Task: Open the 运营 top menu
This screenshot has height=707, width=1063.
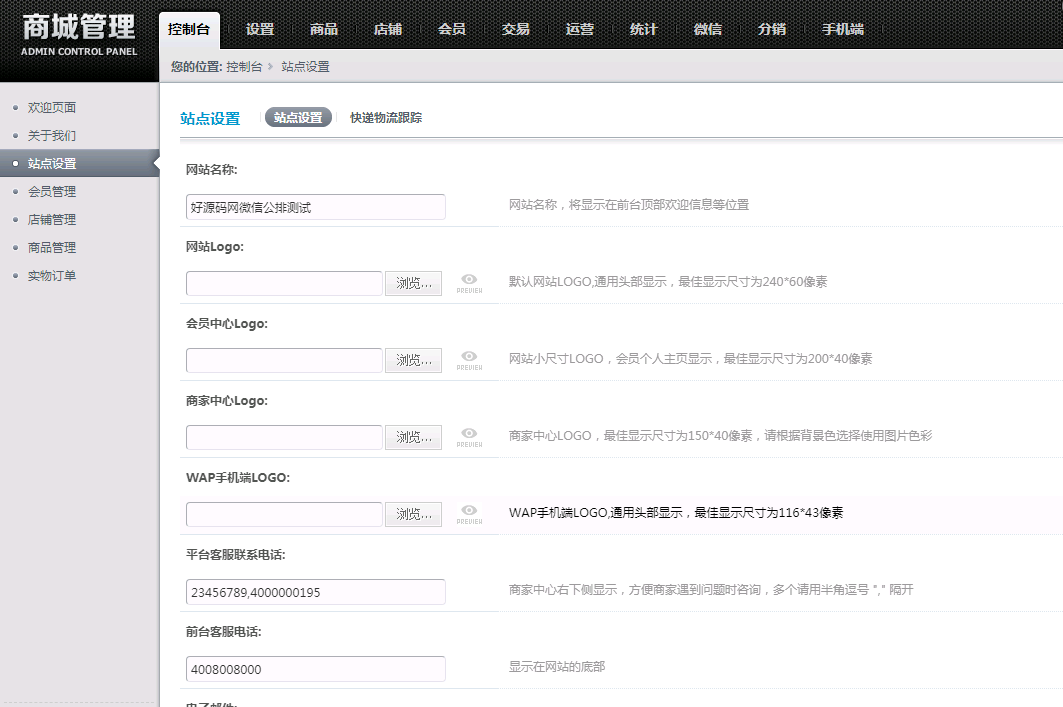Action: 580,29
